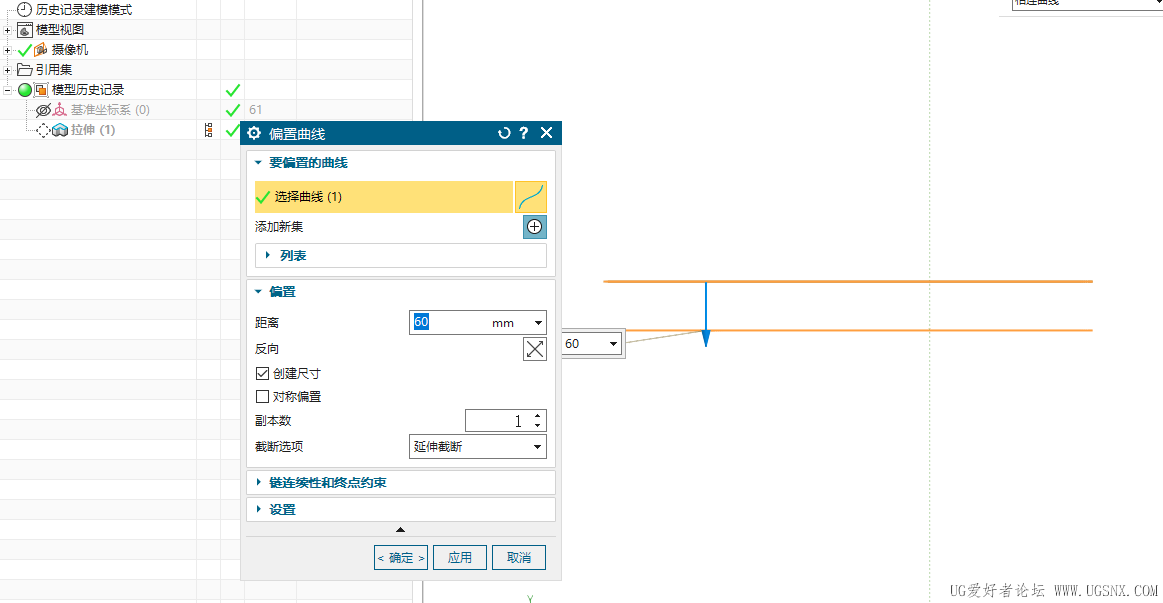
Task: Click the 添加新集 plus icon
Action: (x=535, y=227)
